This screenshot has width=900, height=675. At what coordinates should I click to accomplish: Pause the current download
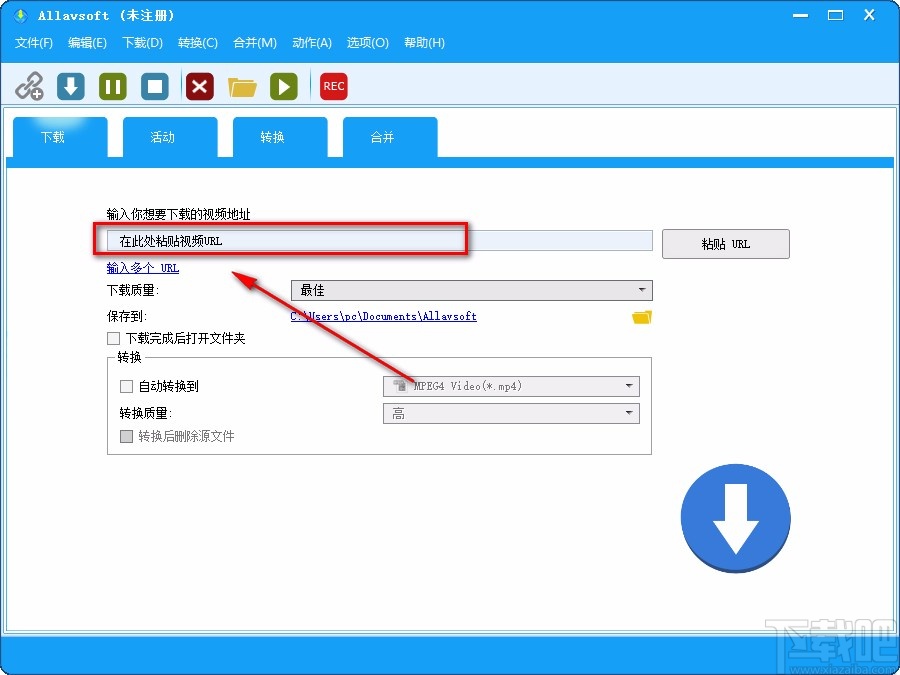(x=112, y=86)
